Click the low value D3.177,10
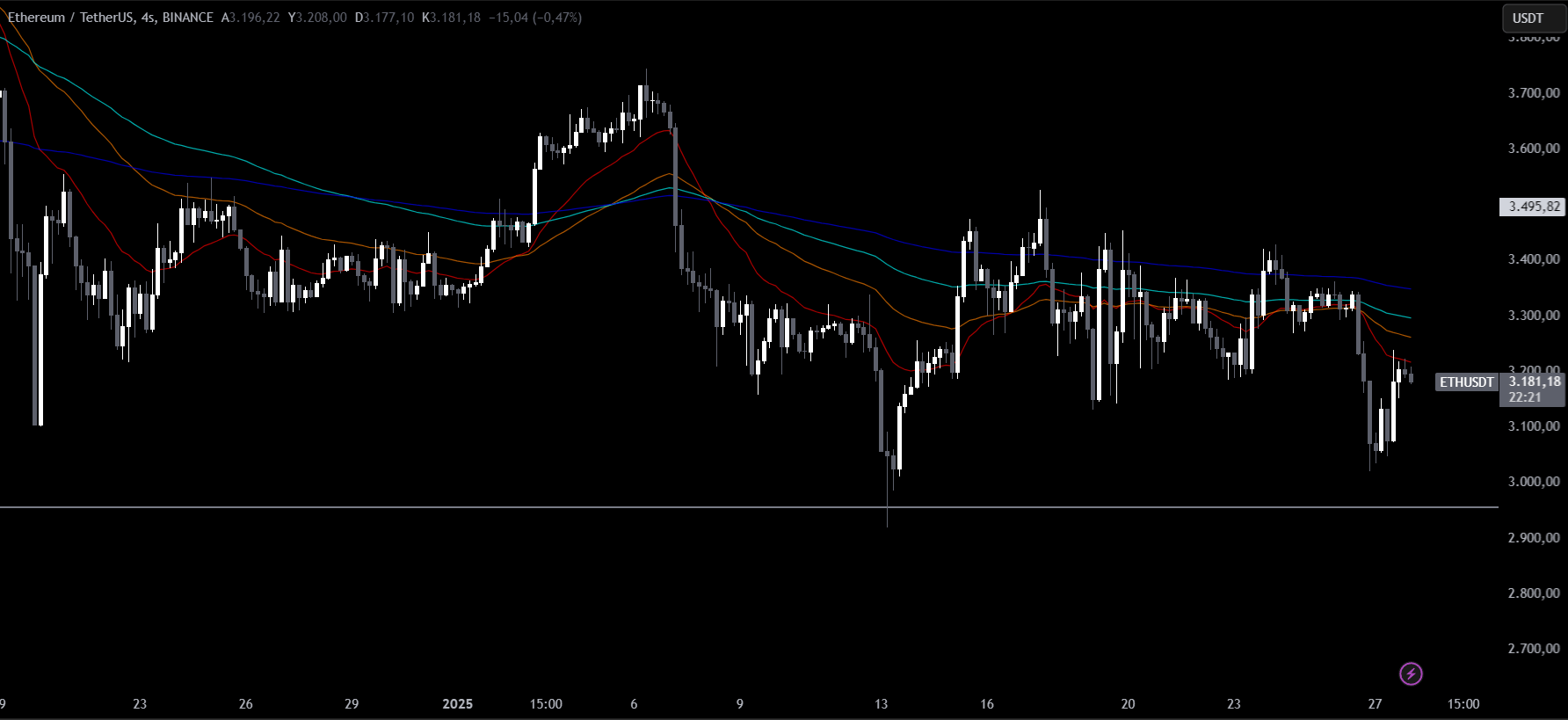The width and height of the screenshot is (1568, 720). [x=384, y=18]
